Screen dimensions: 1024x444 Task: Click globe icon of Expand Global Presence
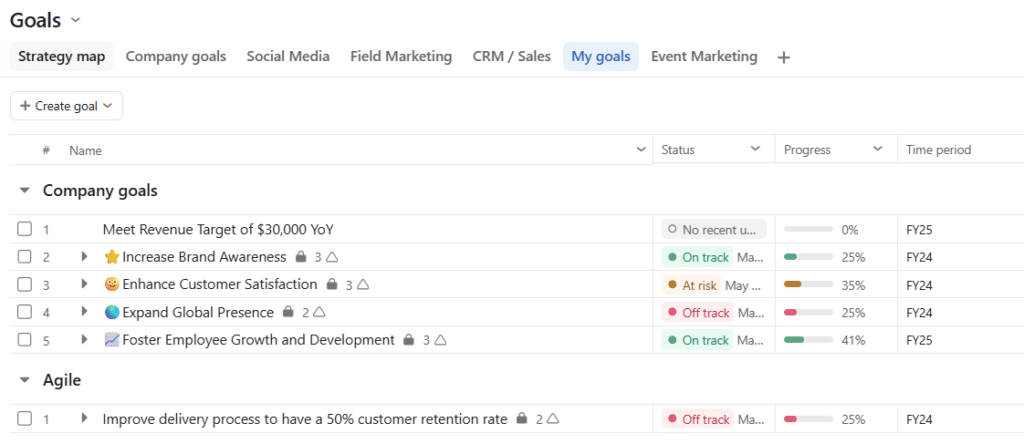(112, 313)
